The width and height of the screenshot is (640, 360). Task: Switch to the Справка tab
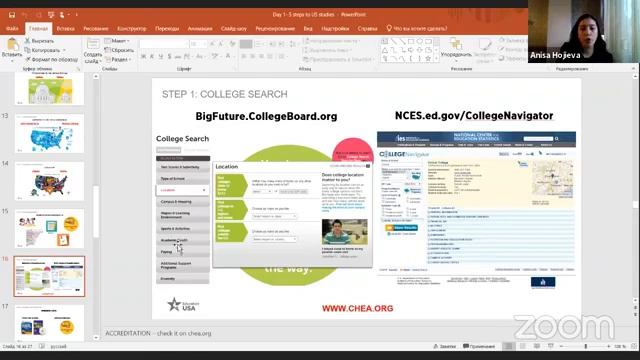coord(367,29)
